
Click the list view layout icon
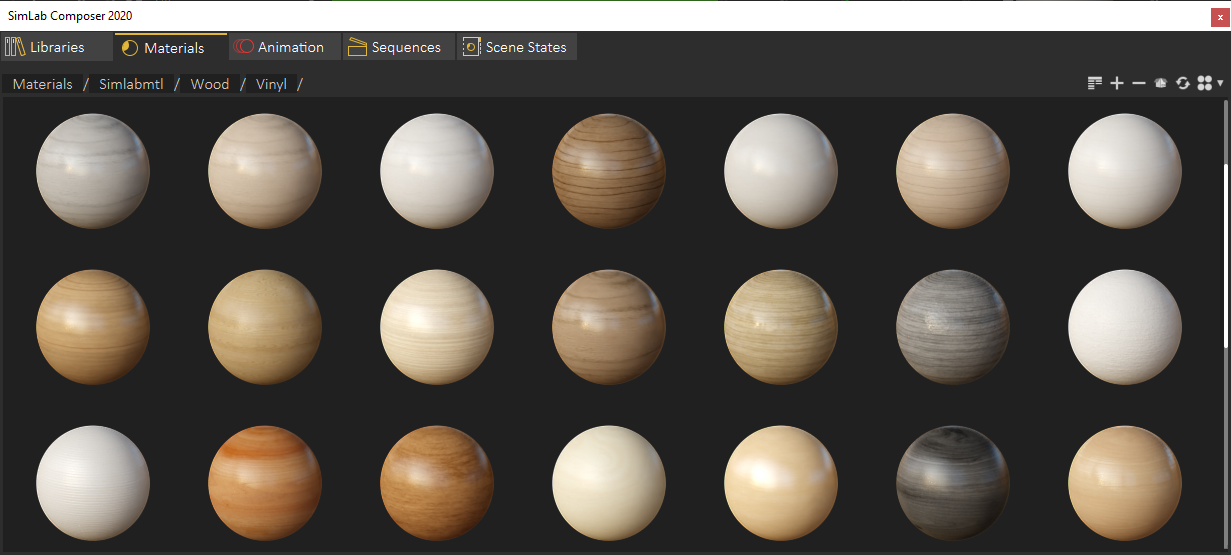(1095, 84)
